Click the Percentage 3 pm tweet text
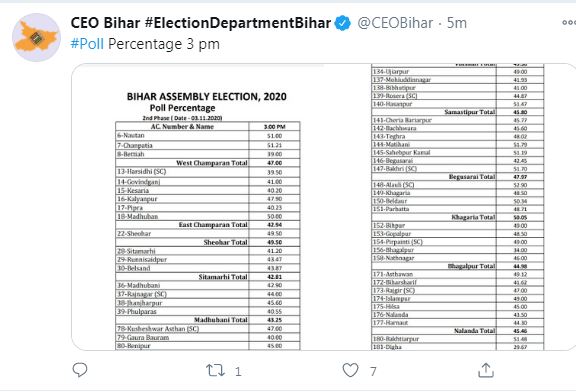Image resolution: width=576 pixels, height=392 pixels. coord(164,44)
